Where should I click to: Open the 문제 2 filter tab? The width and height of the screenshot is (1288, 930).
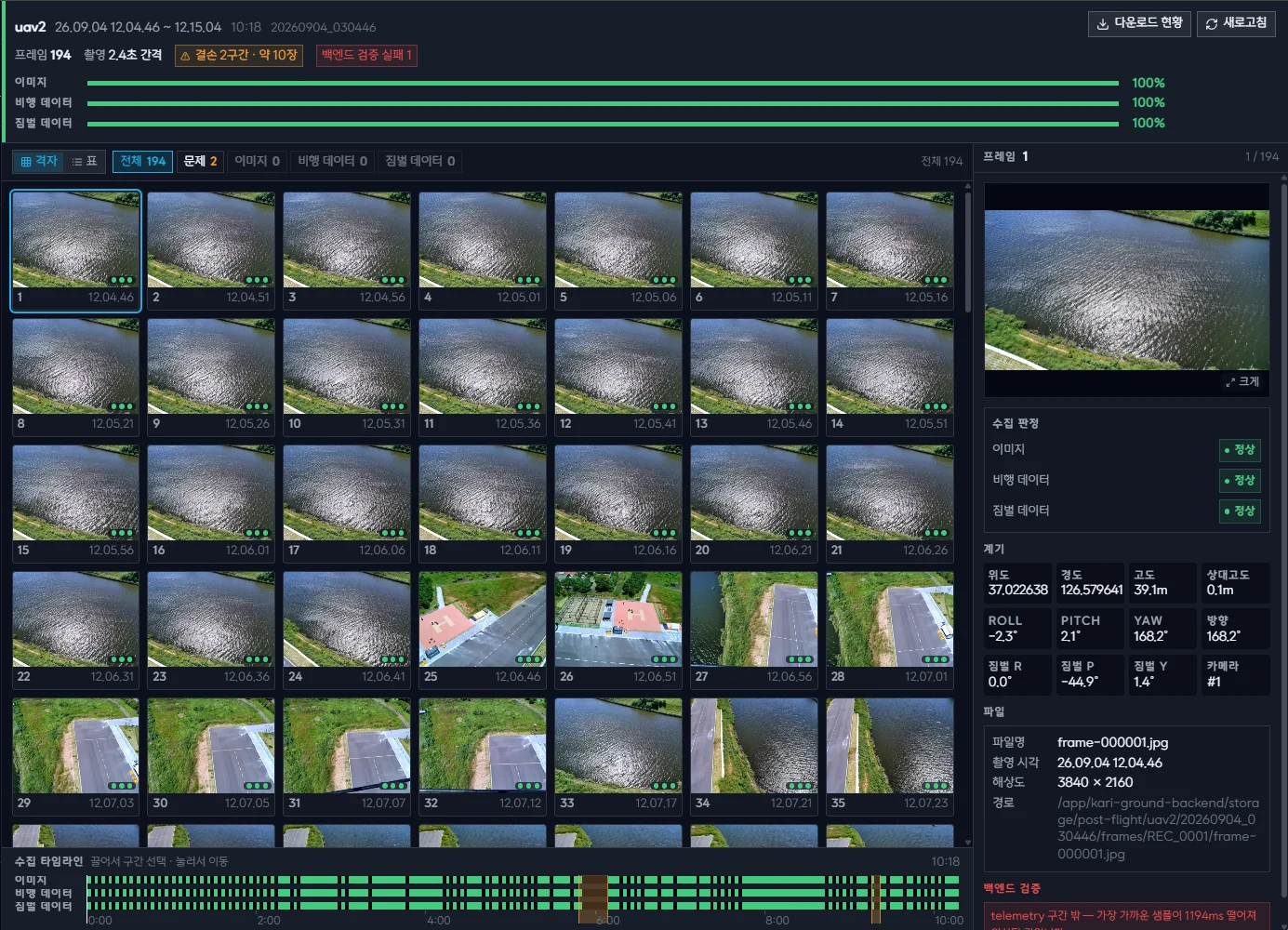(200, 161)
